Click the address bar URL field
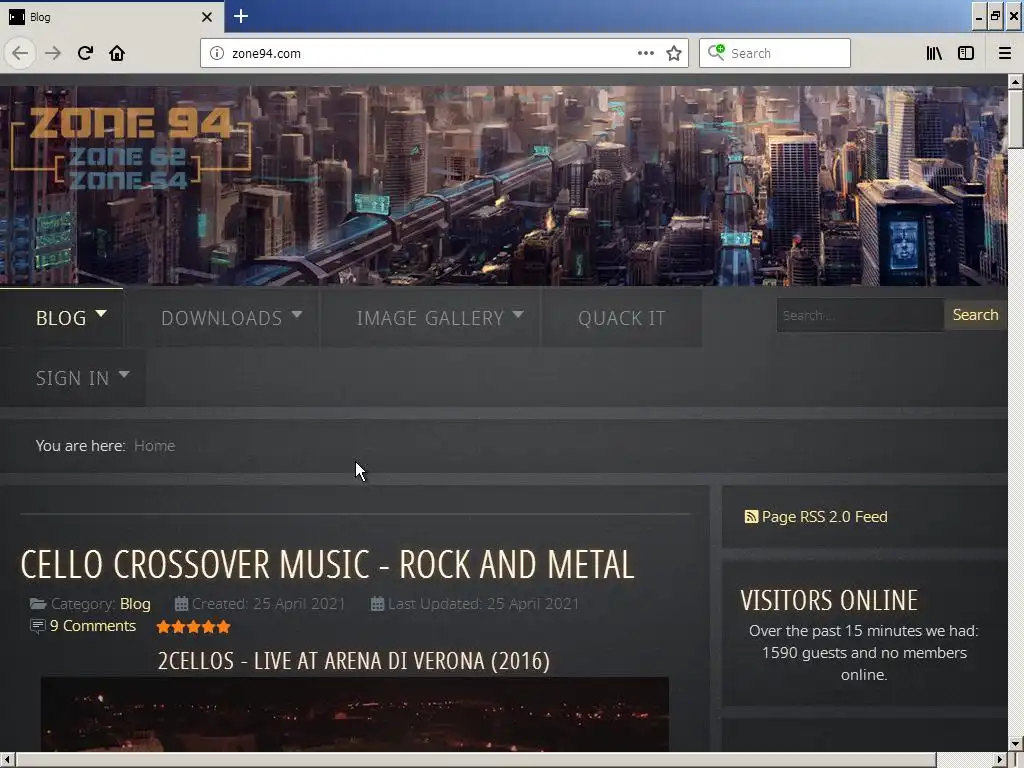This screenshot has width=1024, height=768. tap(431, 53)
